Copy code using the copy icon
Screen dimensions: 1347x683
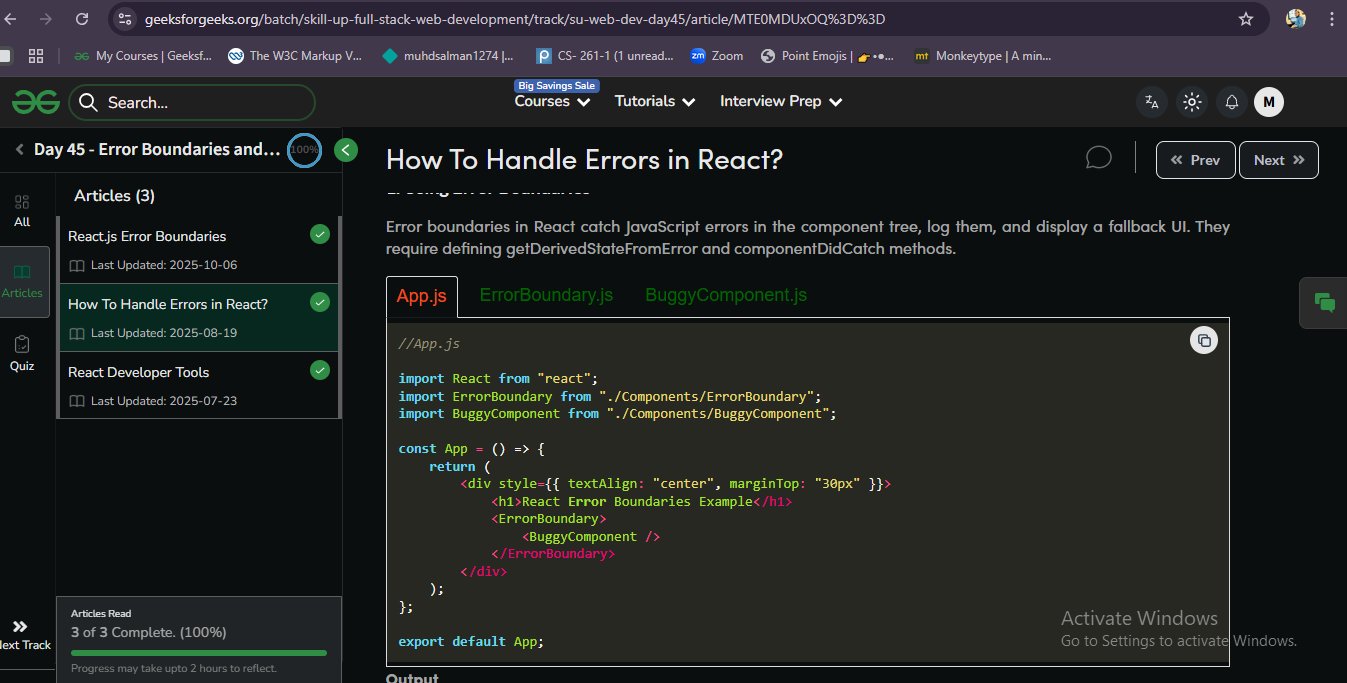pyautogui.click(x=1204, y=340)
